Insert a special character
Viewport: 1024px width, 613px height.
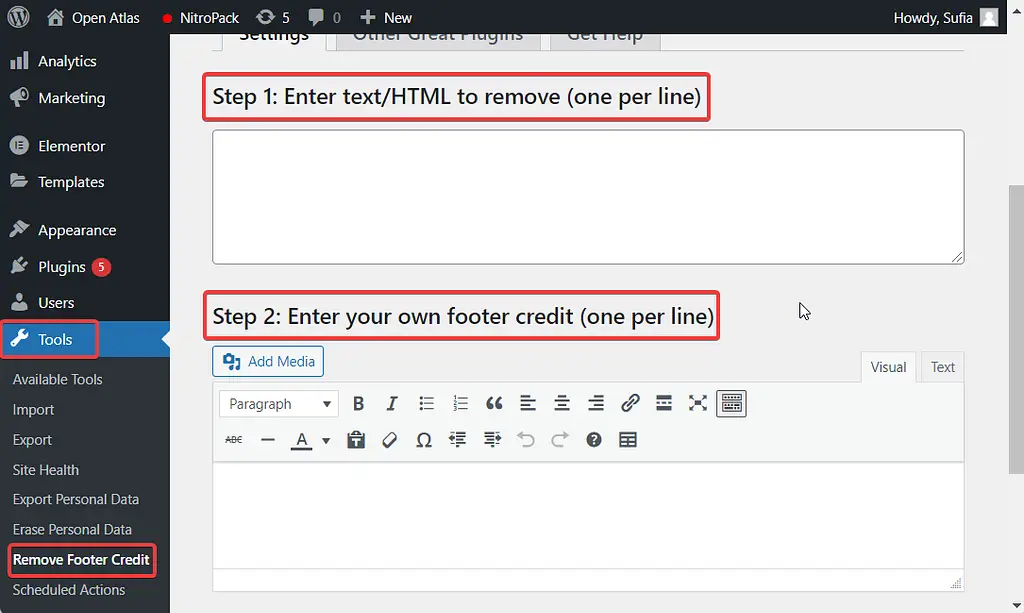423,439
